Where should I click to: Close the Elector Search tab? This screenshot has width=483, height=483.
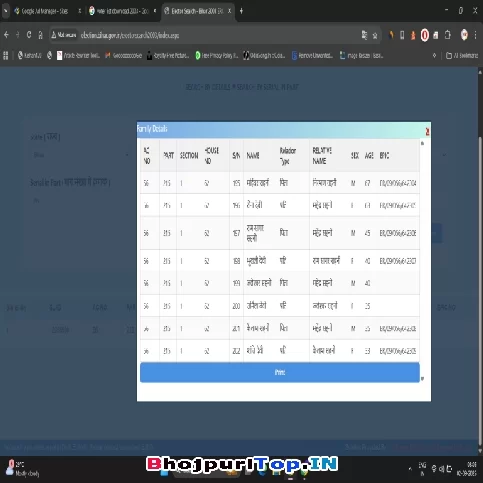[x=229, y=11]
